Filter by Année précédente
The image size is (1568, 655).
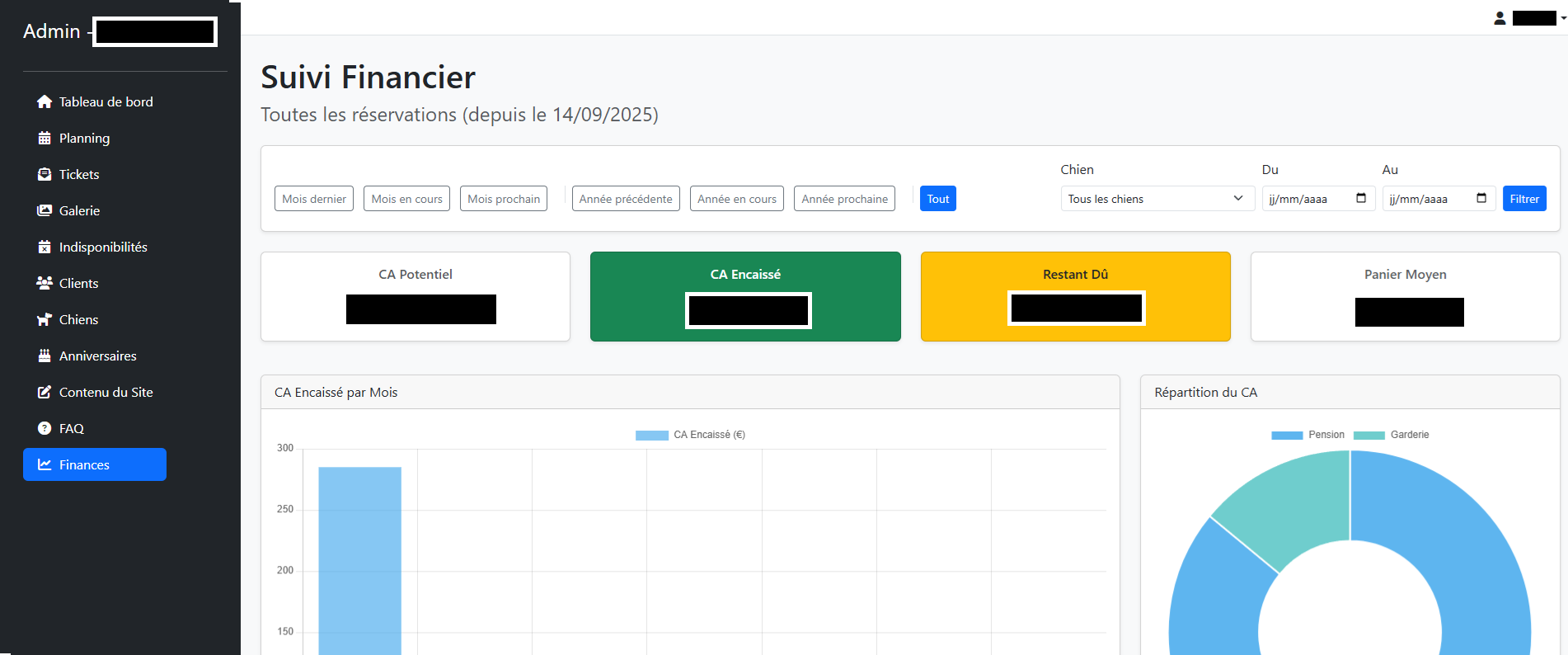pos(626,199)
